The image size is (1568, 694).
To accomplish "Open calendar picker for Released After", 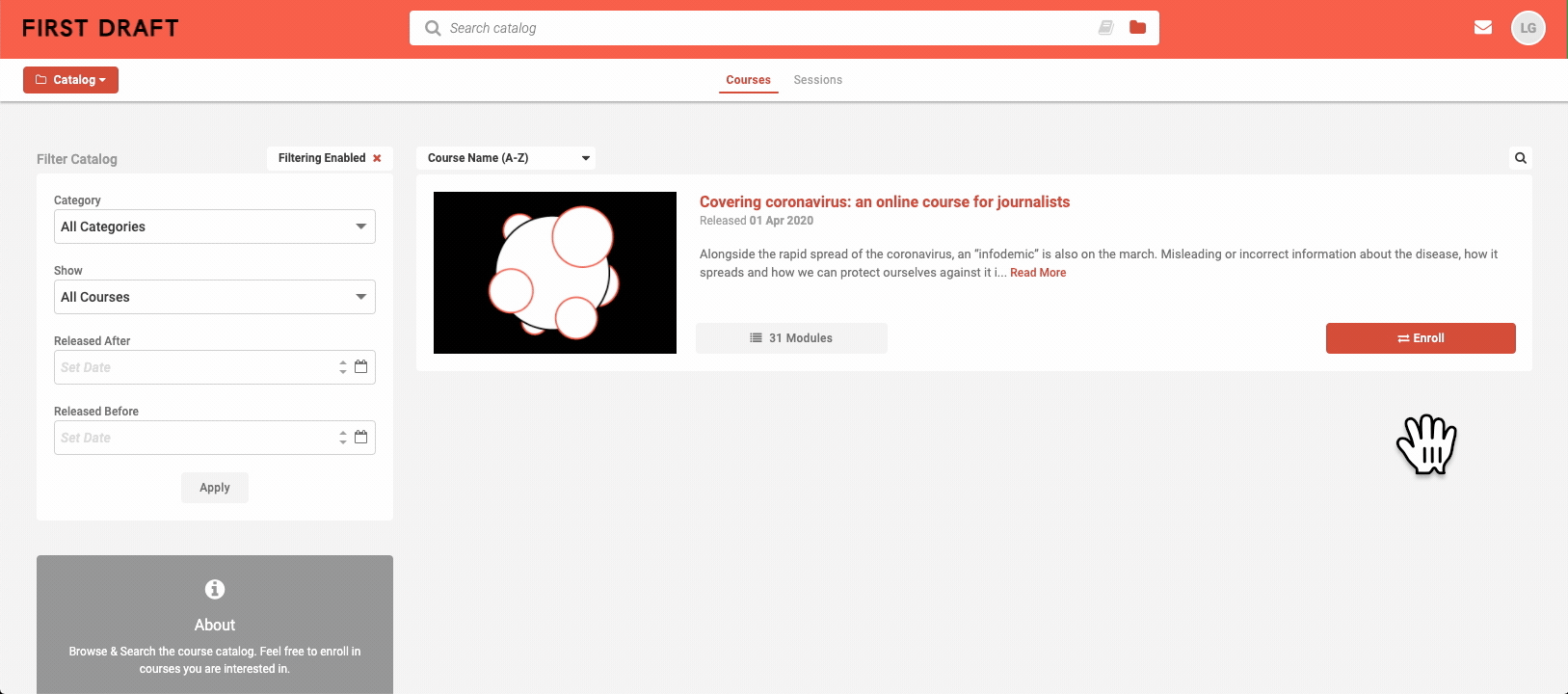I will point(361,367).
